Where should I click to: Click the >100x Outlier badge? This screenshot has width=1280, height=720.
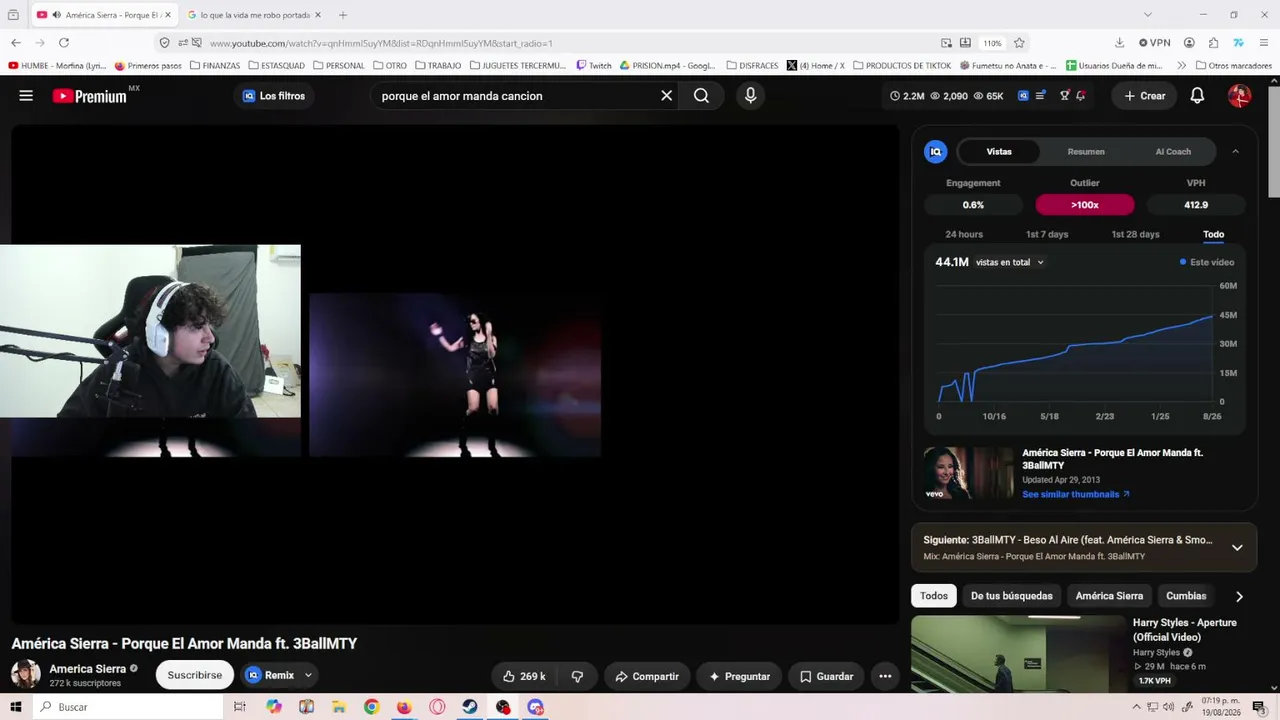(1085, 205)
